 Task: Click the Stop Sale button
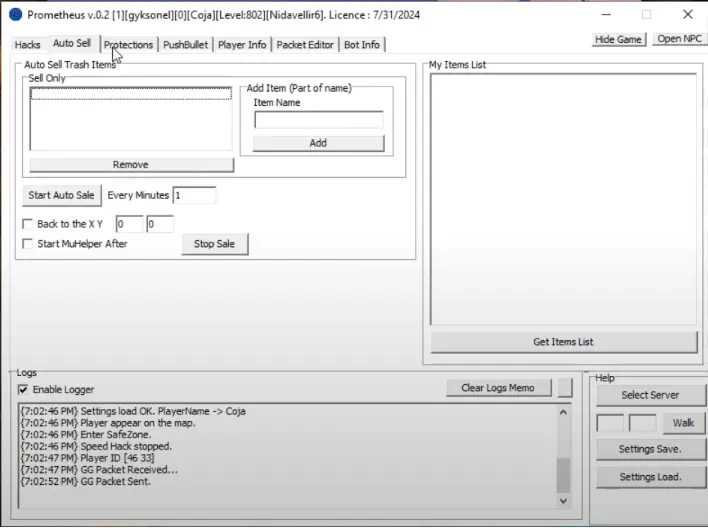point(214,244)
